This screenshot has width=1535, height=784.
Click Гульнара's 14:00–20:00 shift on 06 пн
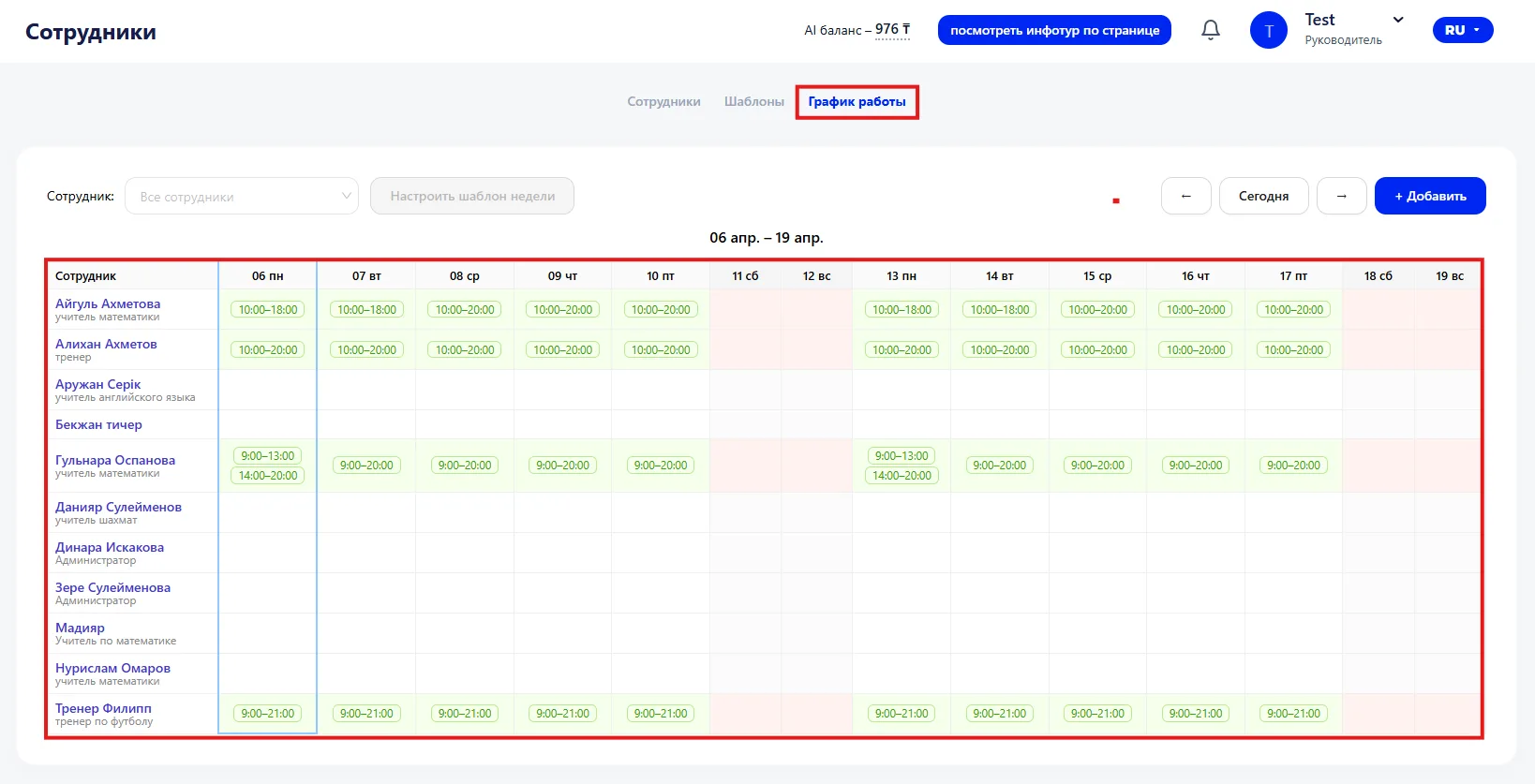click(x=268, y=475)
